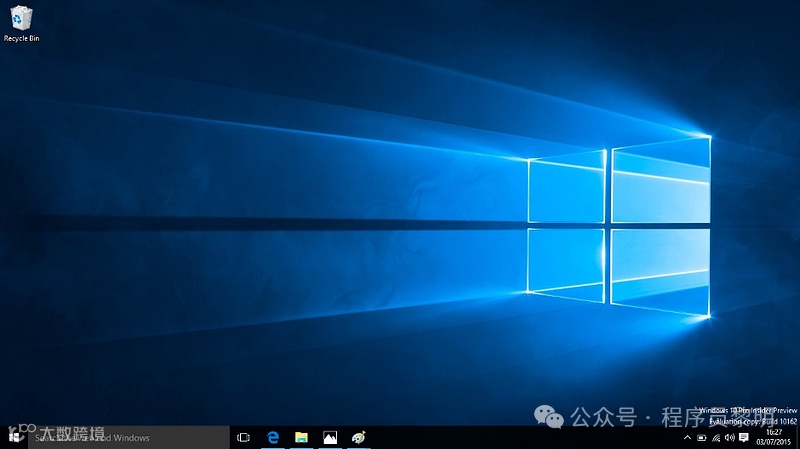Open the Photos app on the taskbar

pyautogui.click(x=330, y=438)
